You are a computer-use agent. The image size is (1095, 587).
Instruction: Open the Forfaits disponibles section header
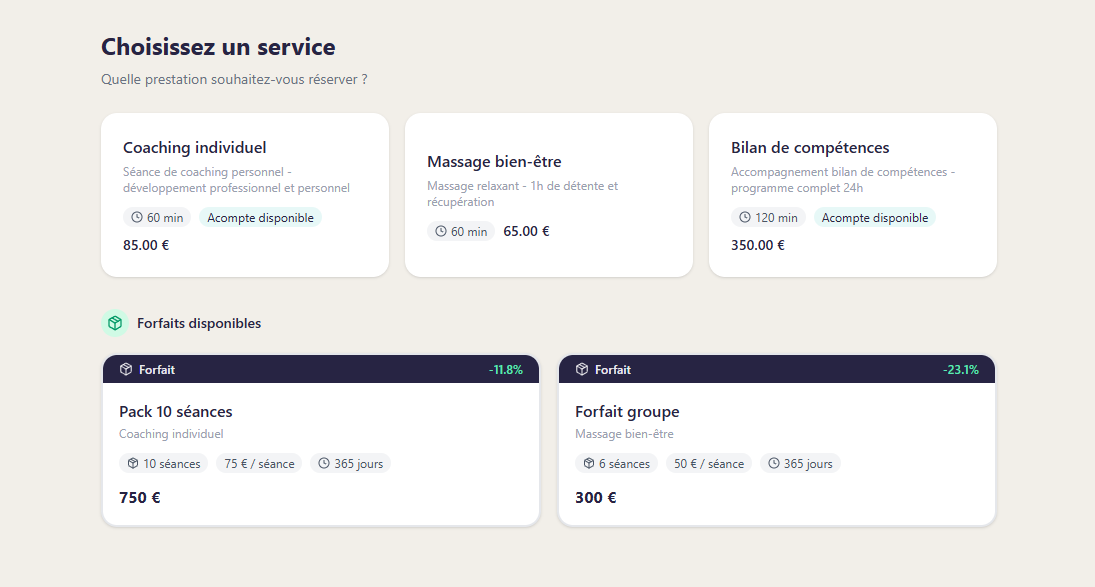pyautogui.click(x=199, y=323)
